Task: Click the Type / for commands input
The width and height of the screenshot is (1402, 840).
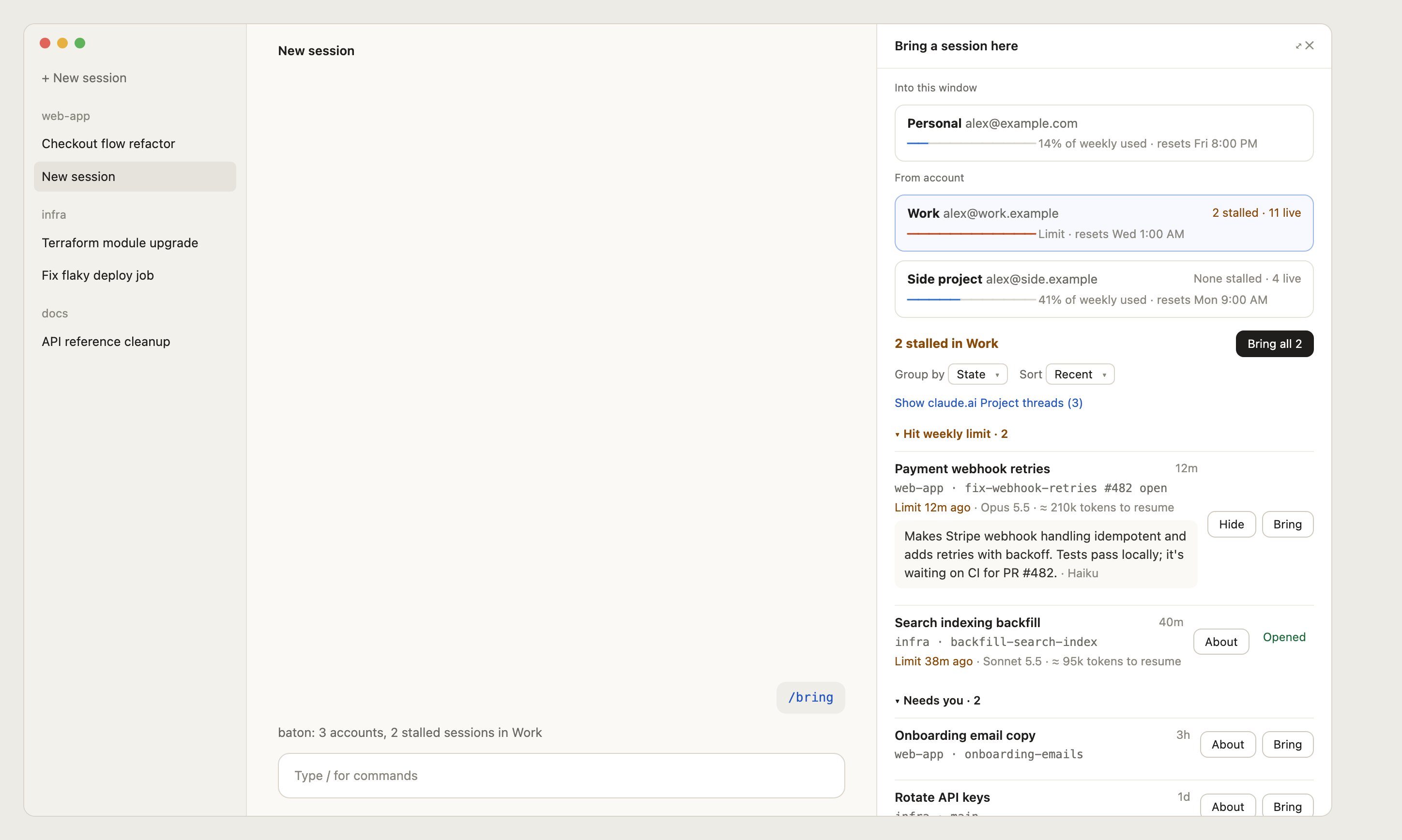Action: 561,776
